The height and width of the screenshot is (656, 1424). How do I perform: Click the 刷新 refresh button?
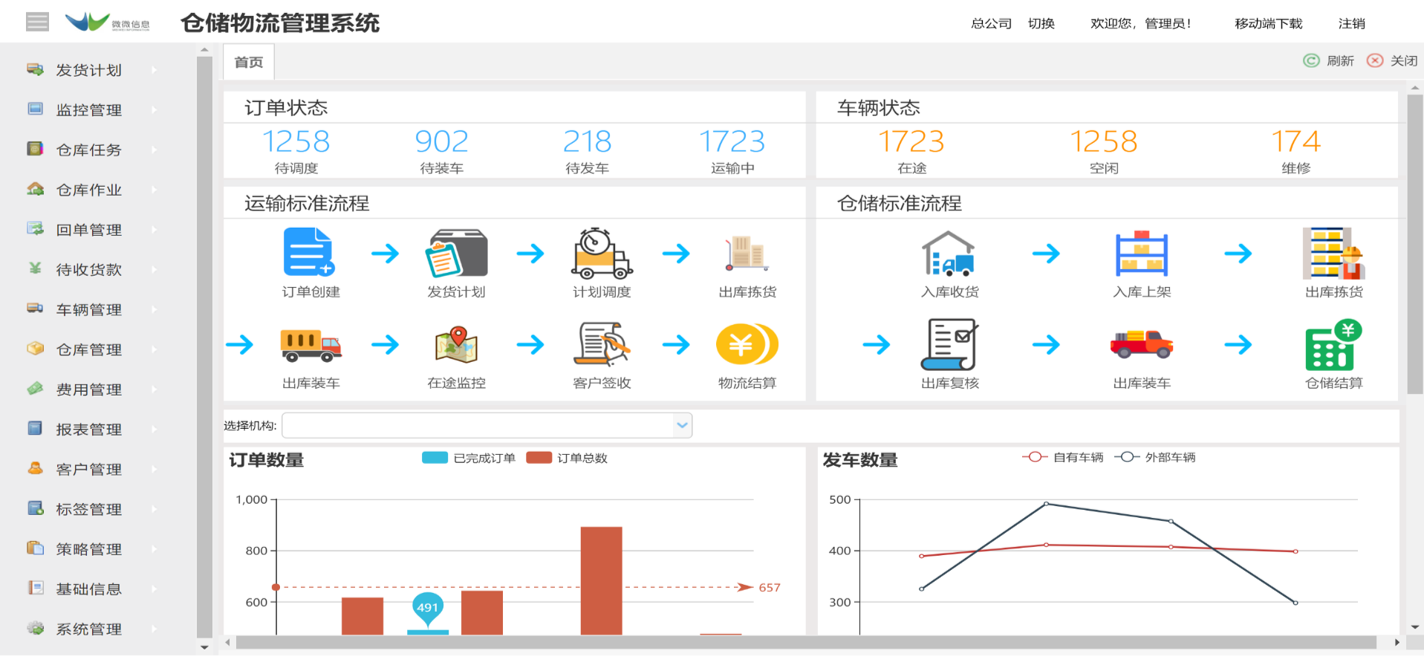1329,61
